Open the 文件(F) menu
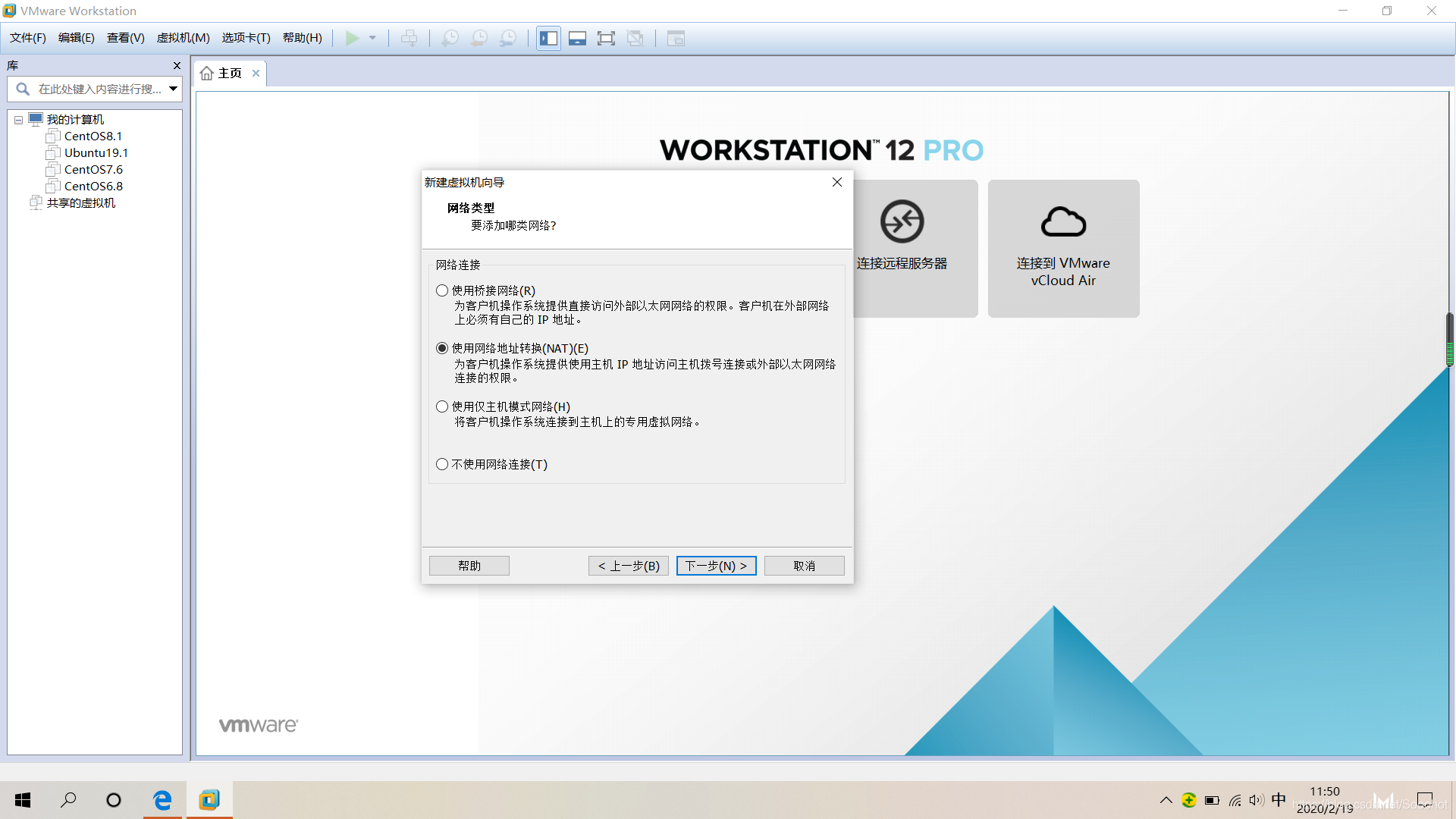 coord(28,38)
